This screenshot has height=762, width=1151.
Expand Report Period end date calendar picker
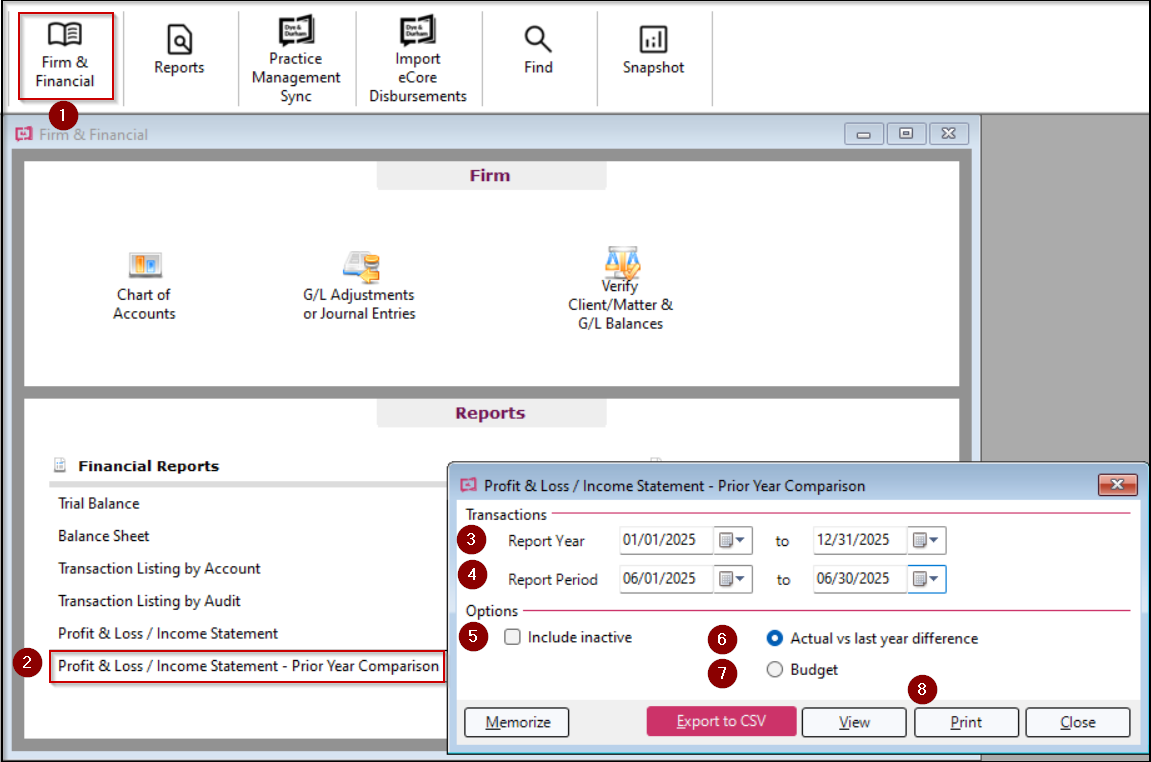(927, 579)
